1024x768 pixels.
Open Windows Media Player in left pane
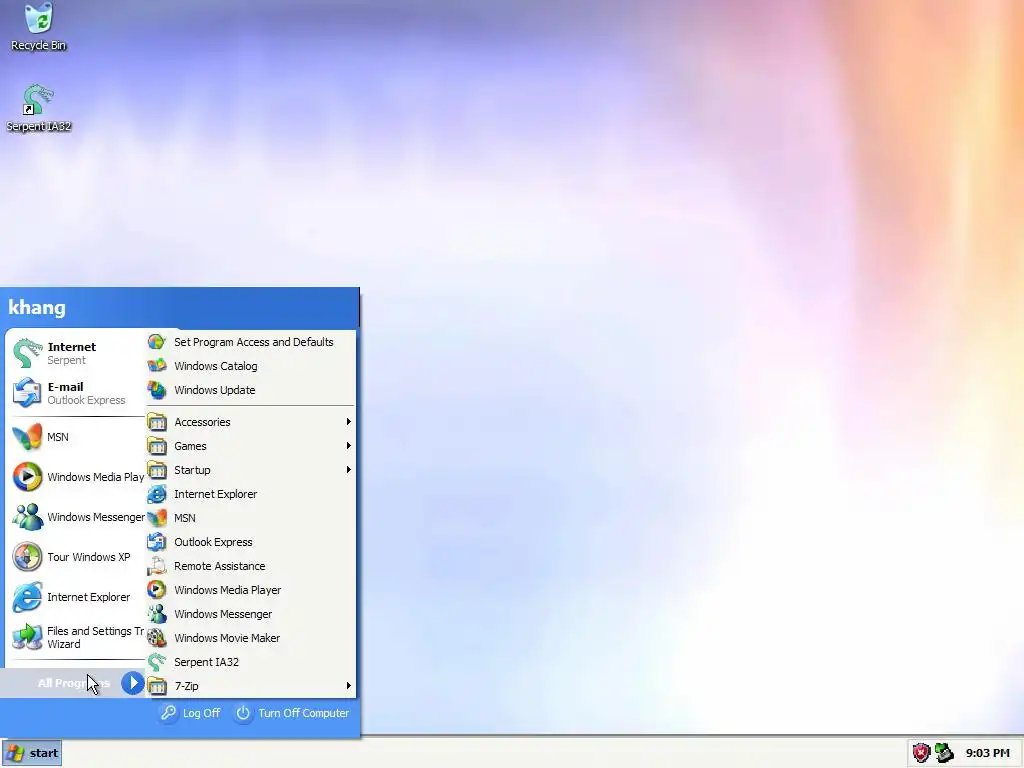pyautogui.click(x=77, y=477)
